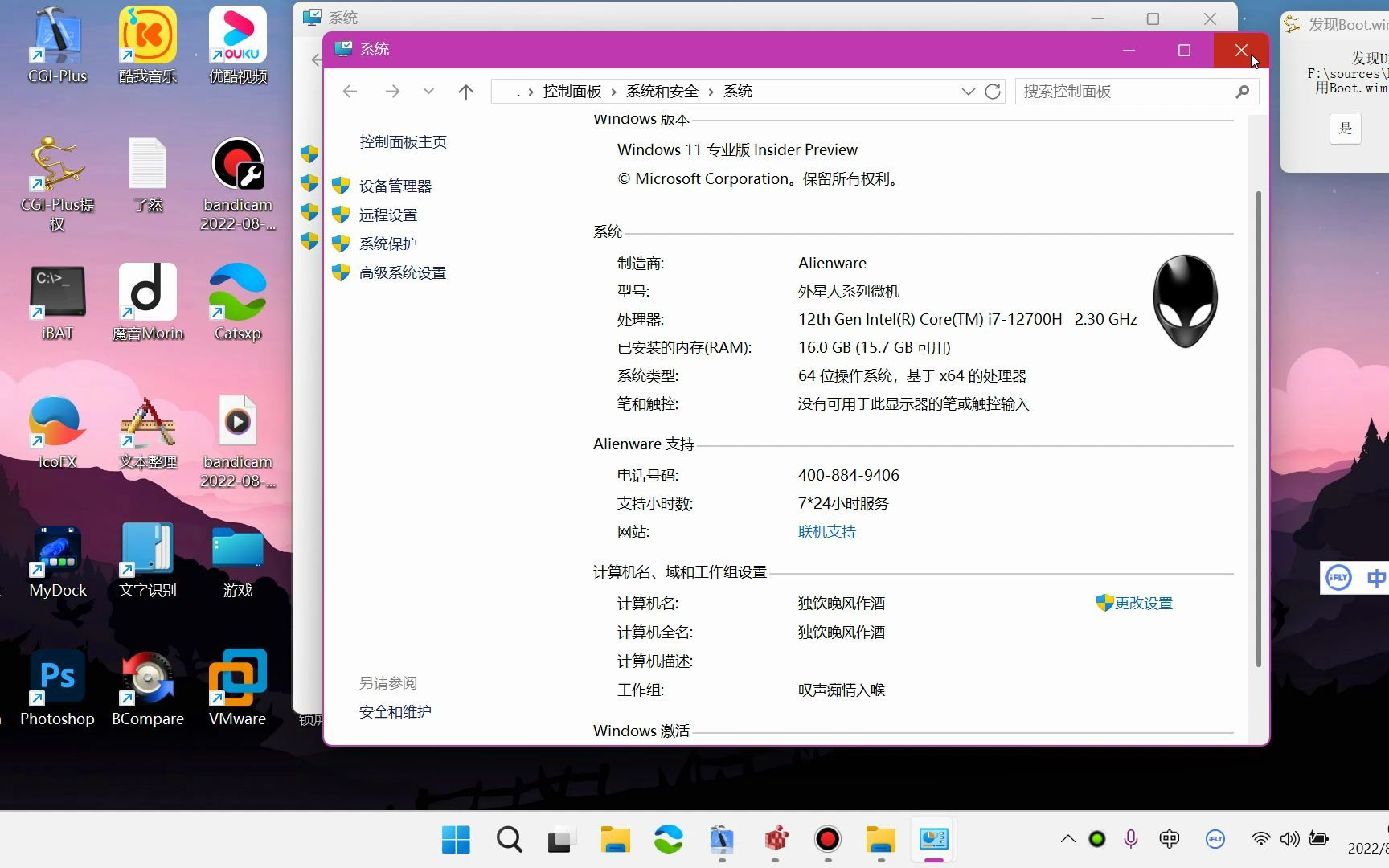Click the 是 button in Boot.wim dialog
Viewport: 1389px width, 868px height.
pos(1346,129)
